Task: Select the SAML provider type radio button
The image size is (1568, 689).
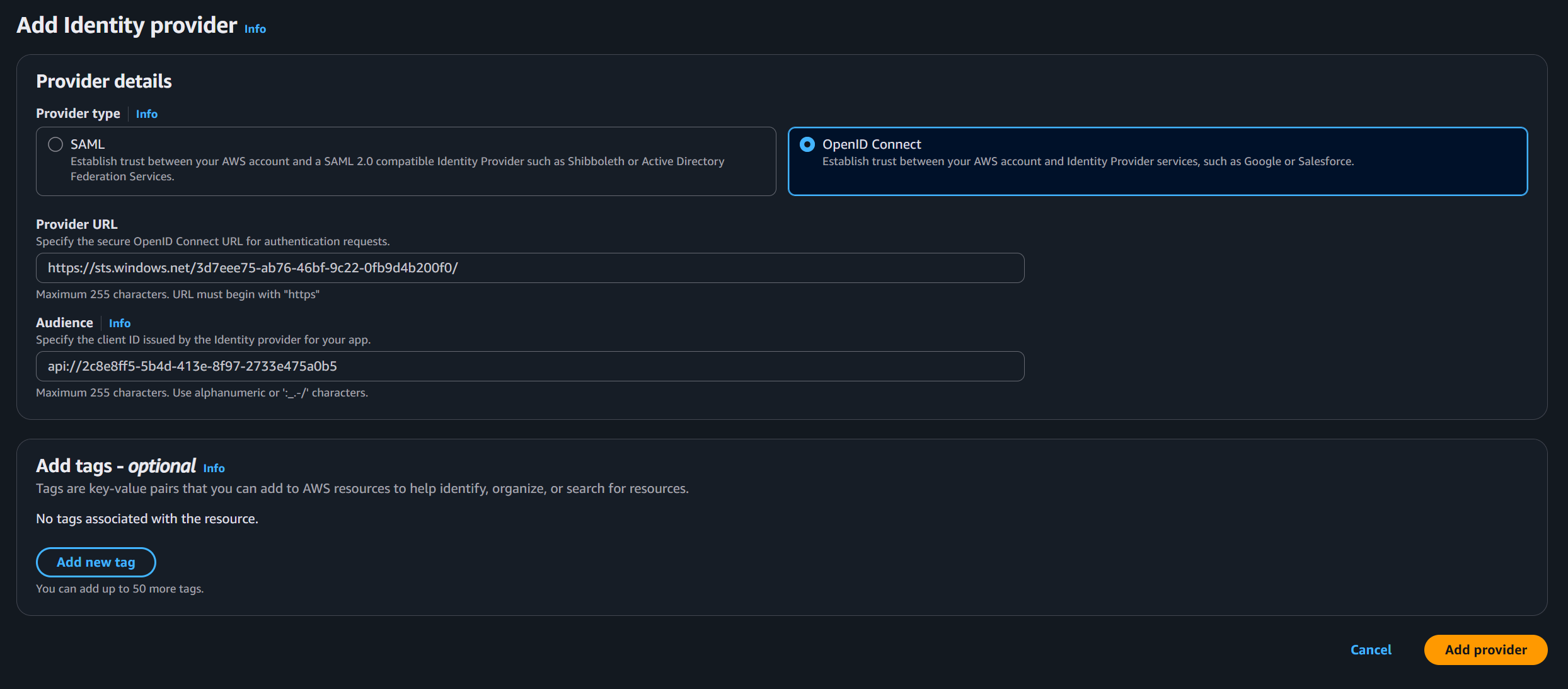Action: point(55,144)
